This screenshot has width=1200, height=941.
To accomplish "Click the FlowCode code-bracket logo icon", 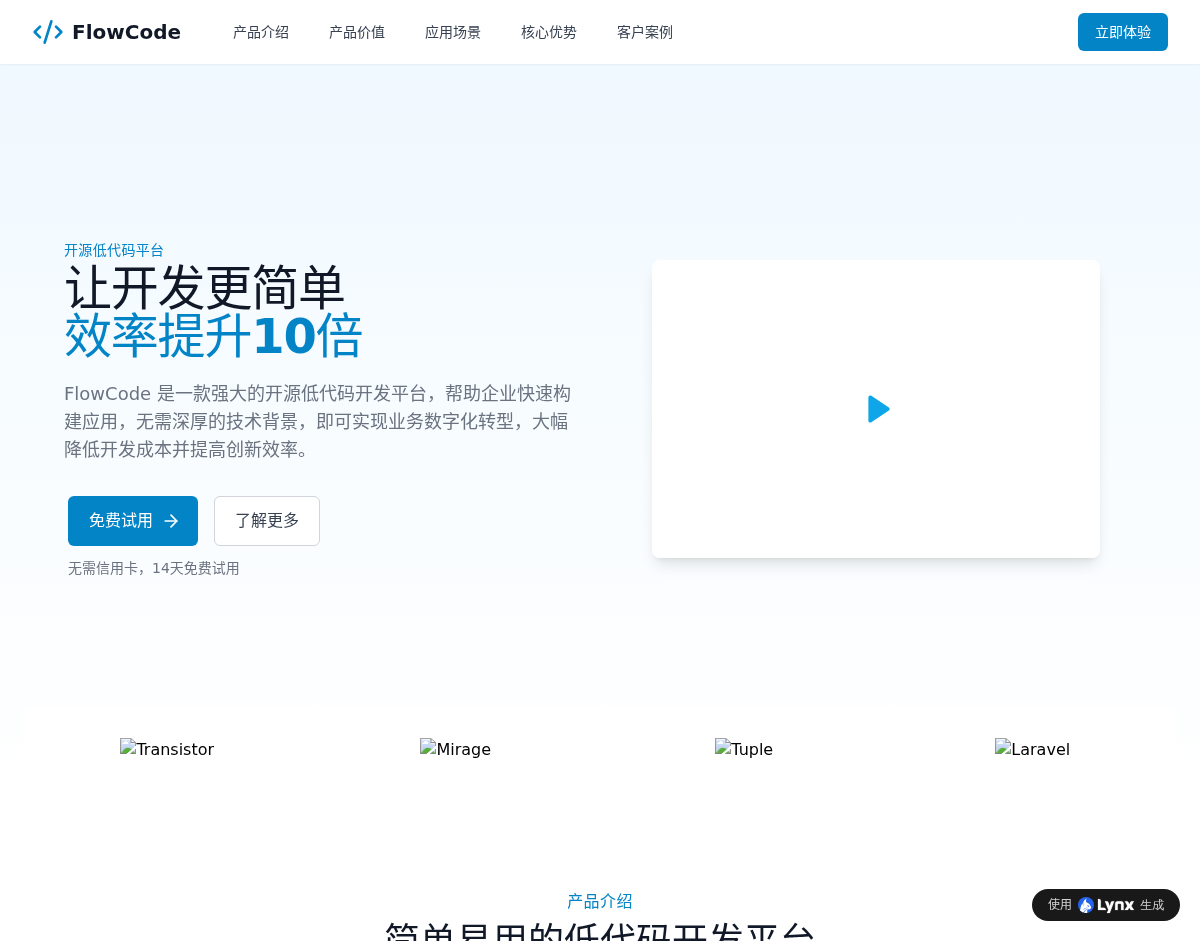I will (48, 32).
